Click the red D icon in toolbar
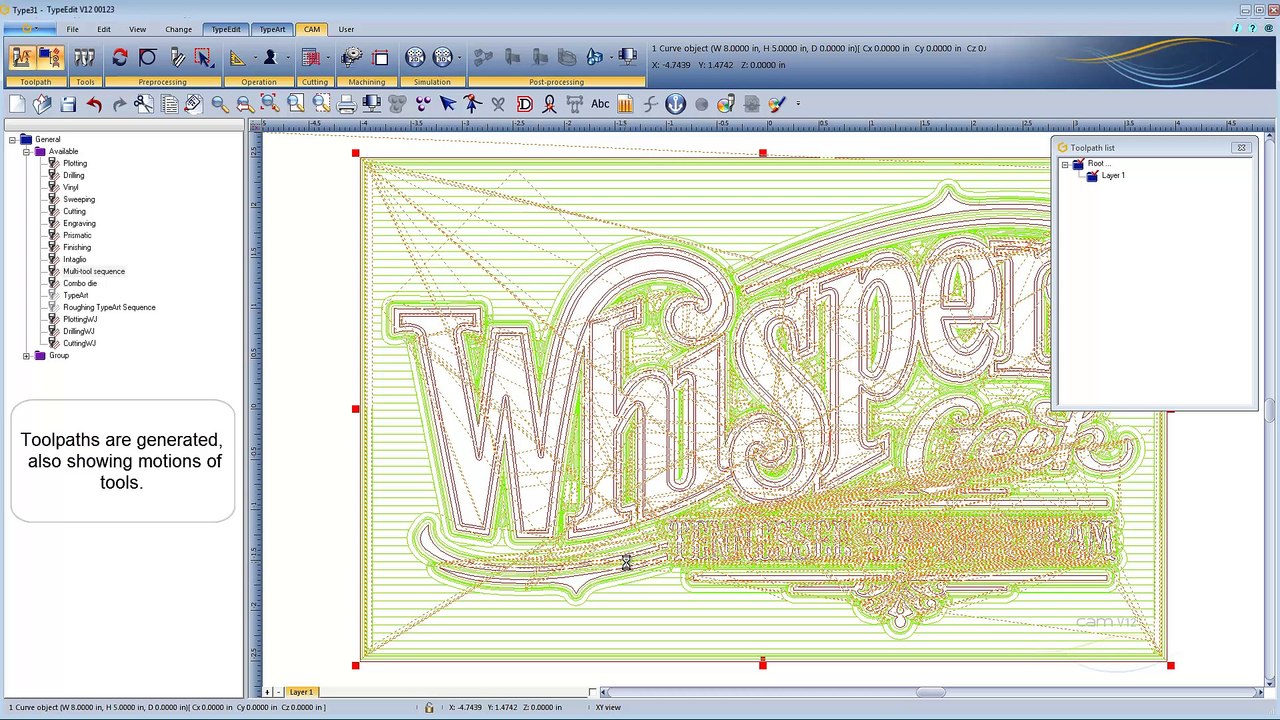This screenshot has height=720, width=1280. point(524,104)
